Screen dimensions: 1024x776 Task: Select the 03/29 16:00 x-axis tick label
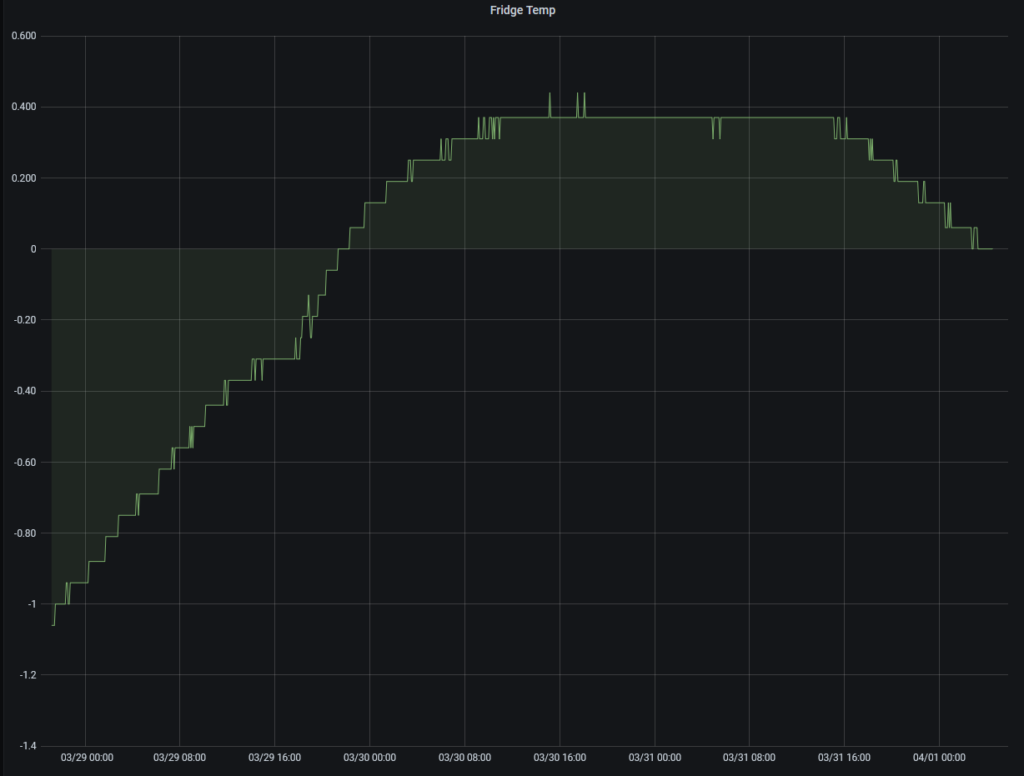click(275, 757)
